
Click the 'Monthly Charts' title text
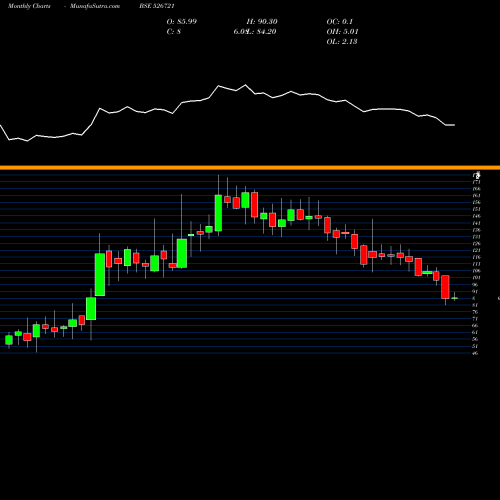29,6
